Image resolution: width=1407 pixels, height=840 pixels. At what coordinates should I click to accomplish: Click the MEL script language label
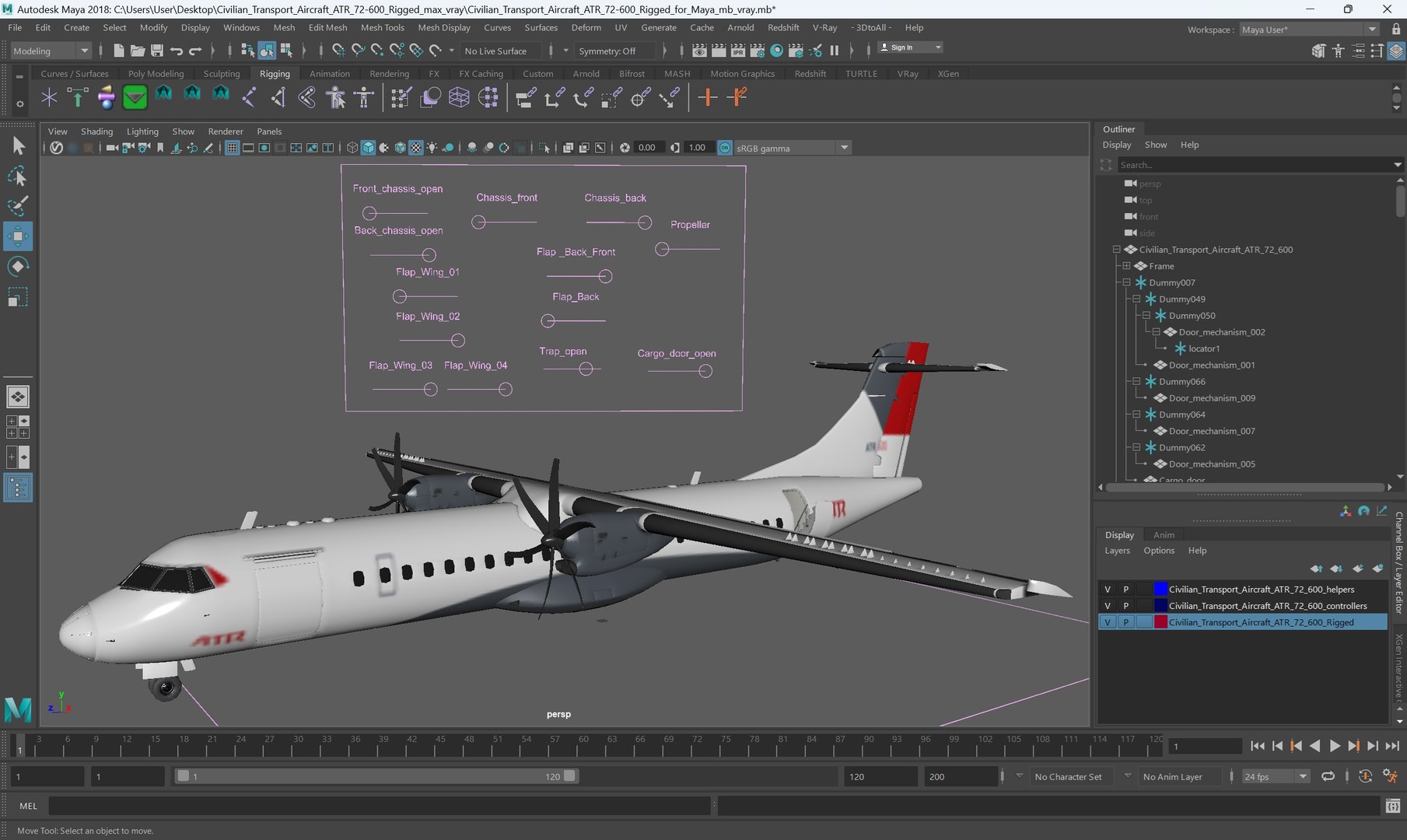click(x=28, y=806)
